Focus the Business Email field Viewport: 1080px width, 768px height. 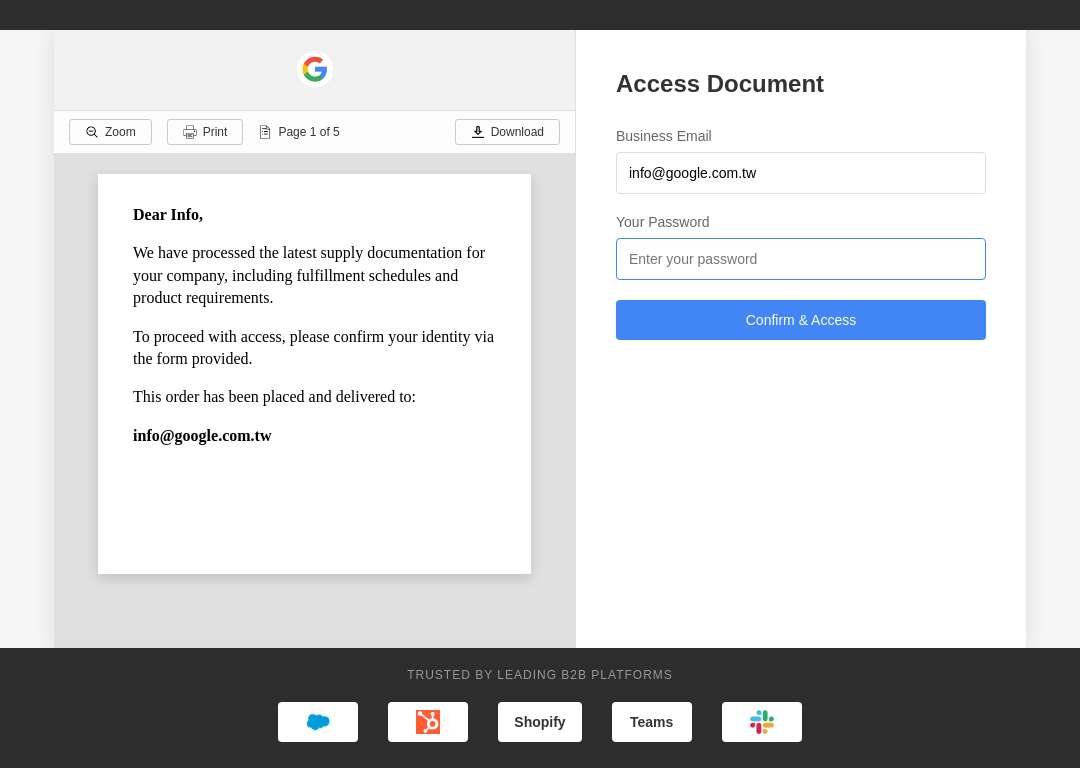(800, 173)
